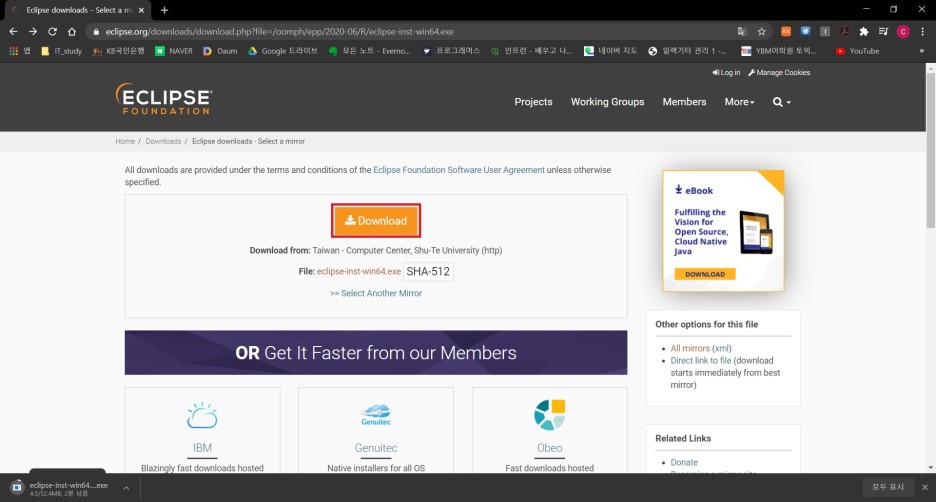Open the 일렉기타 관리 bookmark
This screenshot has height=502, width=936.
(687, 51)
